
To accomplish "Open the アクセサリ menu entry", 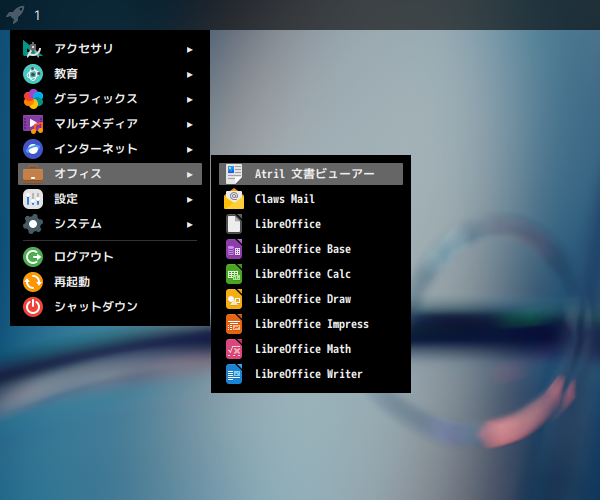I will click(x=110, y=49).
